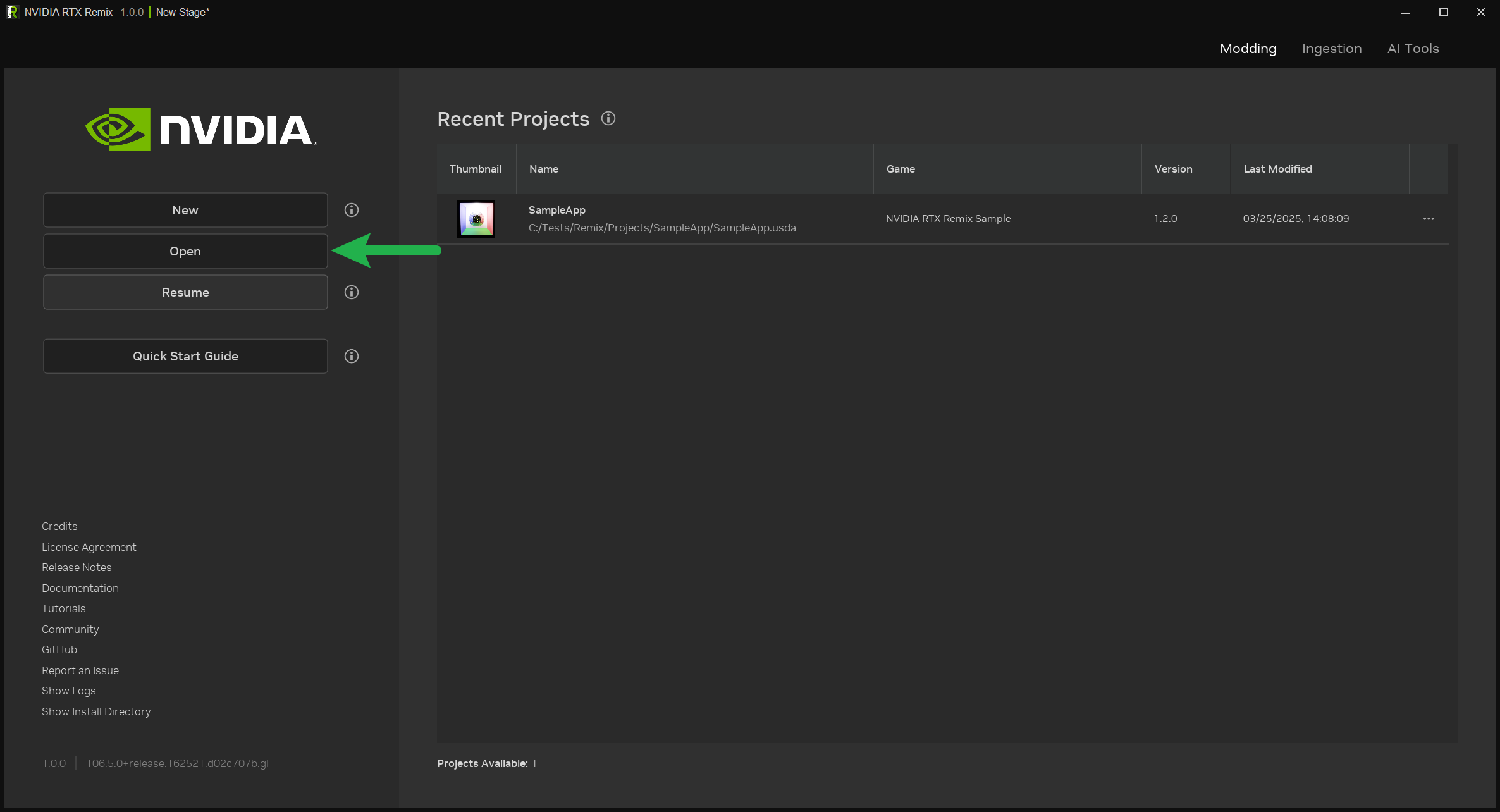Viewport: 1500px width, 812px height.
Task: Click the info icon next to New
Action: [352, 209]
